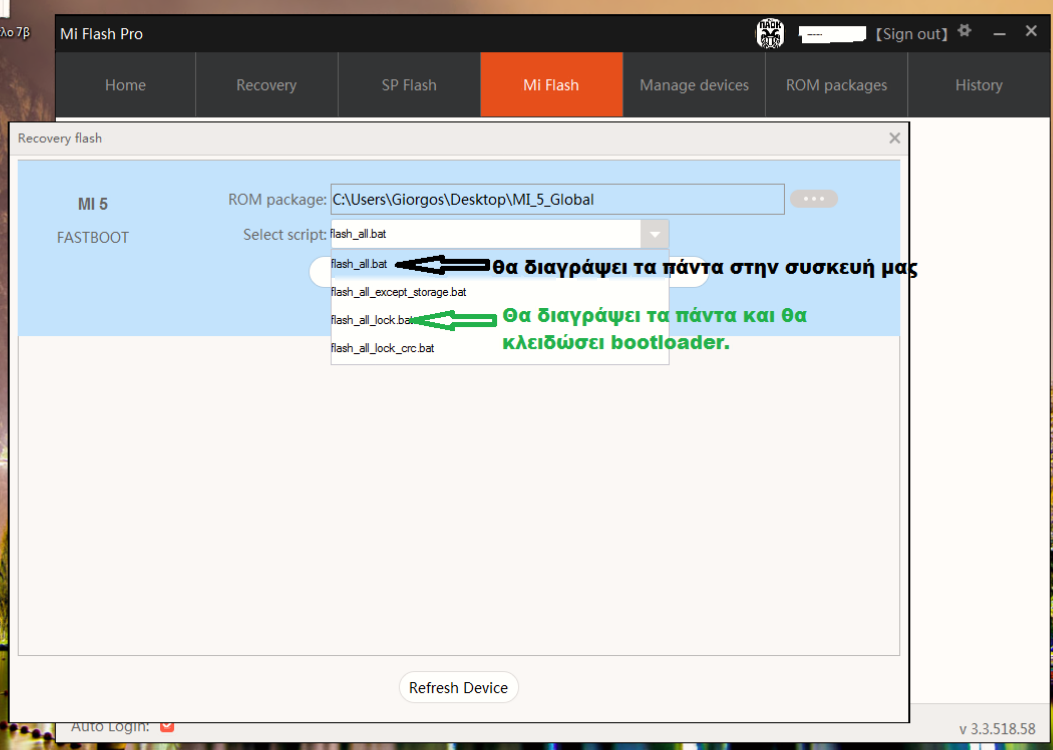This screenshot has height=750, width=1053.
Task: Open the Recovery tab
Action: [x=266, y=85]
